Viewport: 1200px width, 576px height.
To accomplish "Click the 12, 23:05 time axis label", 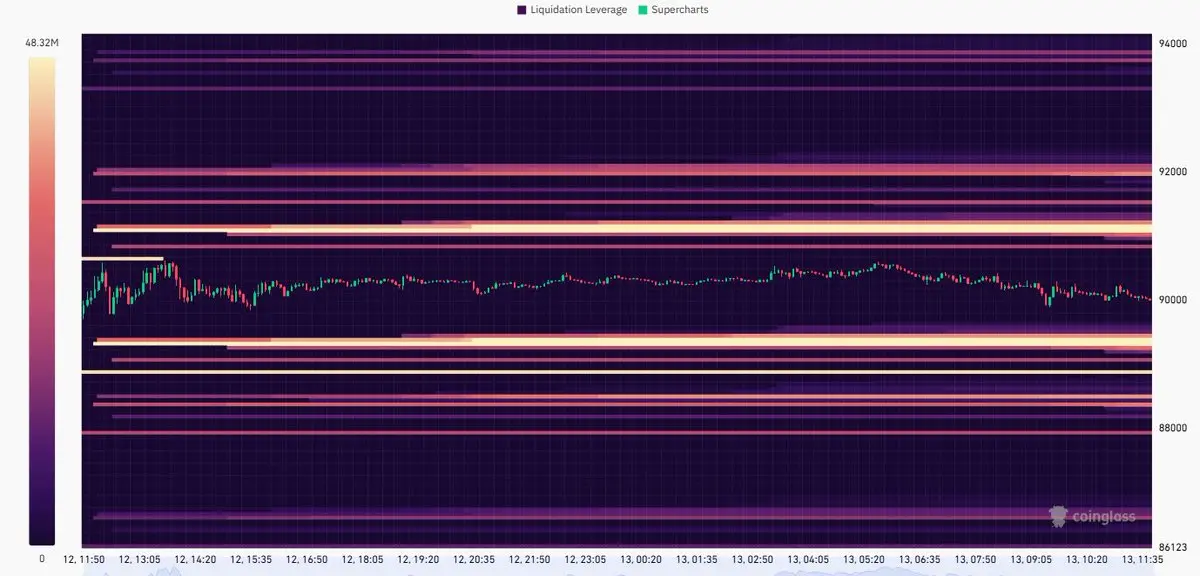I will tap(584, 559).
